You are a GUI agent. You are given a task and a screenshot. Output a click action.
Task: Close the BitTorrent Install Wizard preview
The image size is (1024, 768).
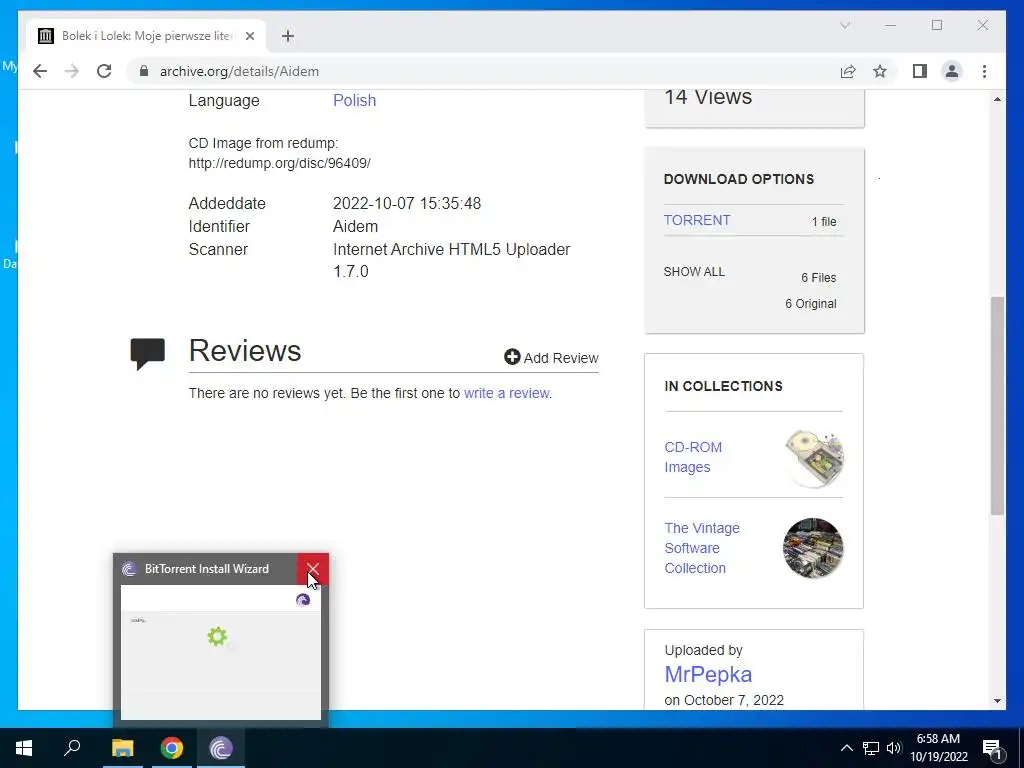[x=313, y=569]
